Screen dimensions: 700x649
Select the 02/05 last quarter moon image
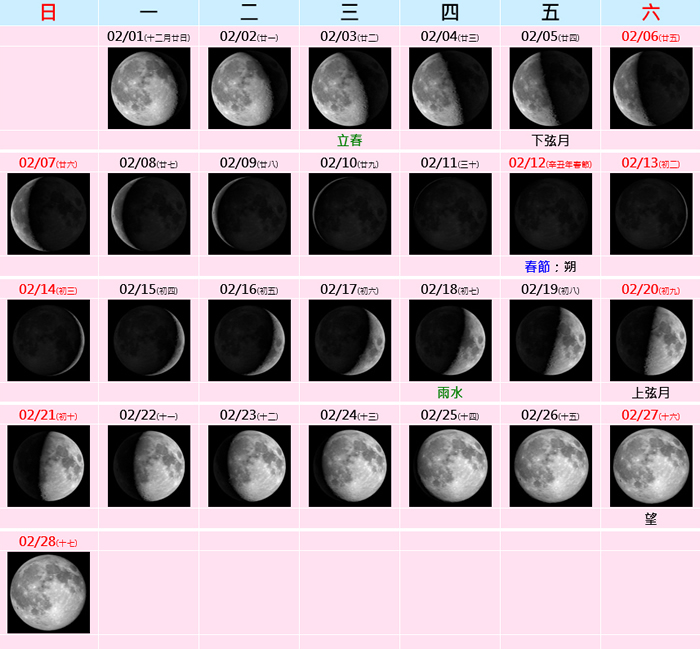(x=551, y=88)
